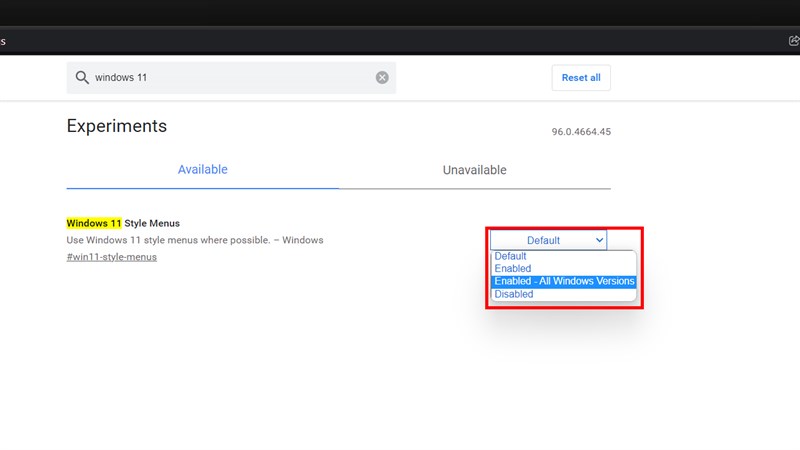Viewport: 800px width, 450px height.
Task: Switch to the Available tab
Action: point(203,169)
